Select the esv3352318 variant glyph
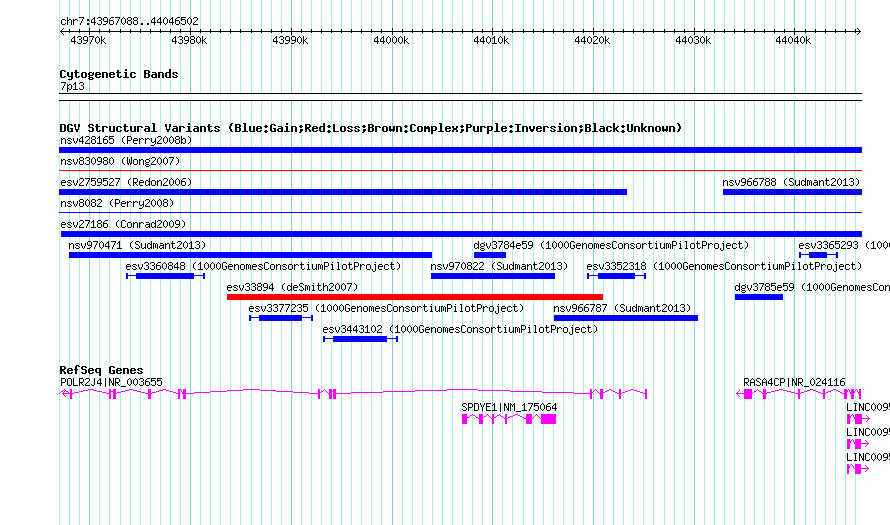The height and width of the screenshot is (525, 890). point(616,276)
